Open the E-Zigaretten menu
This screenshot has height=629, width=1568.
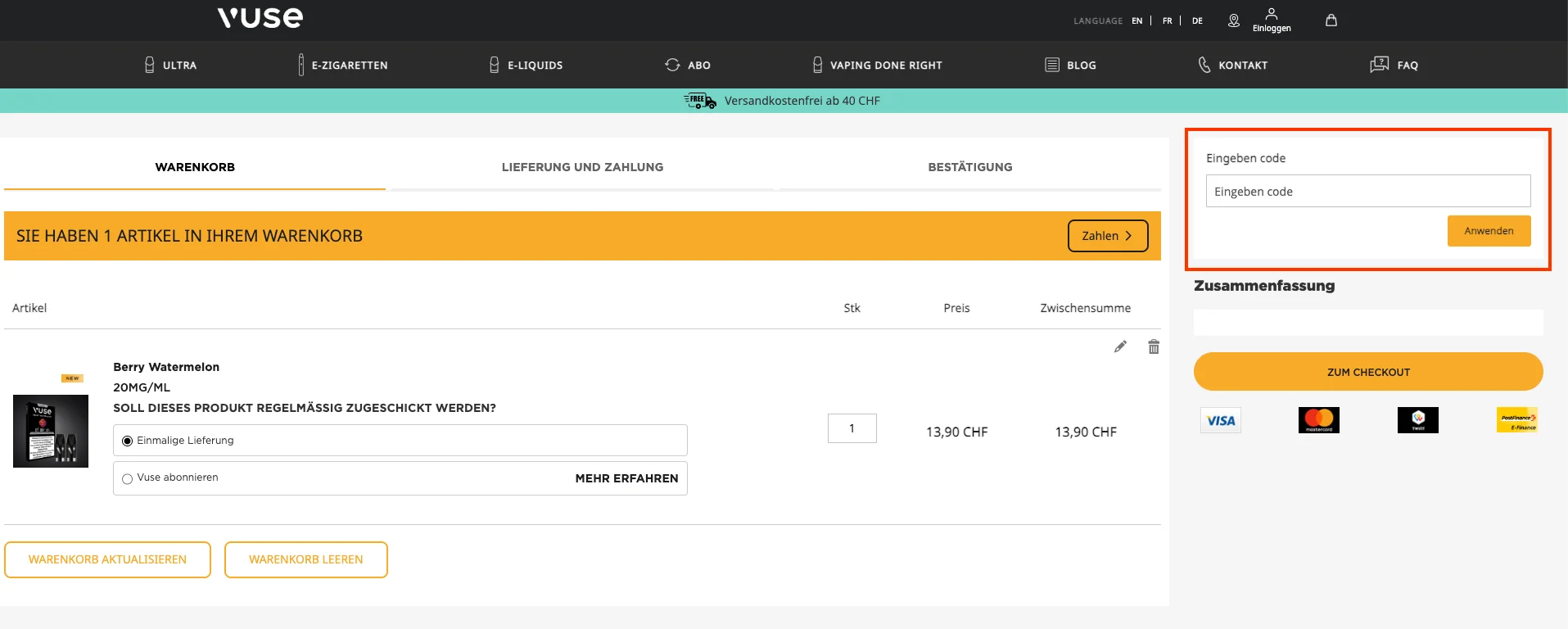point(343,65)
